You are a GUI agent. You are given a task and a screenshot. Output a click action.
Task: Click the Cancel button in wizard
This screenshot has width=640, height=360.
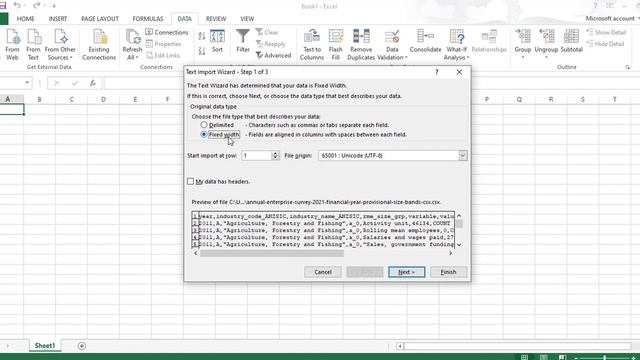click(323, 272)
